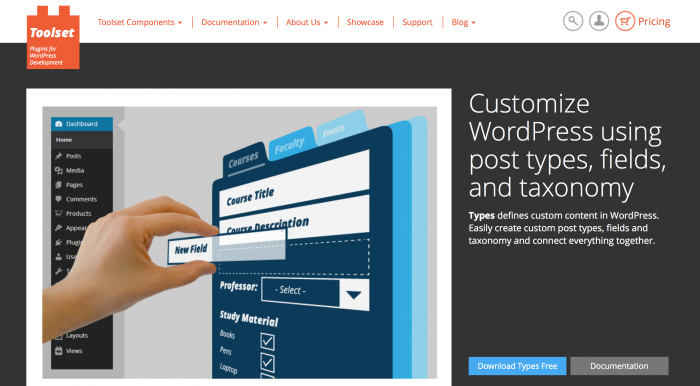Open the Support menu item
Image resolution: width=700 pixels, height=386 pixels.
coord(417,22)
